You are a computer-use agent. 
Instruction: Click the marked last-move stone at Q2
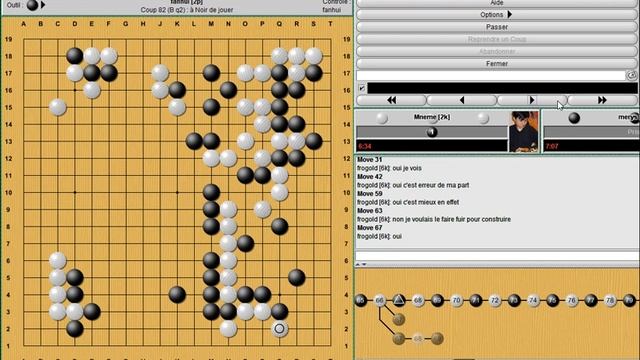click(x=280, y=329)
